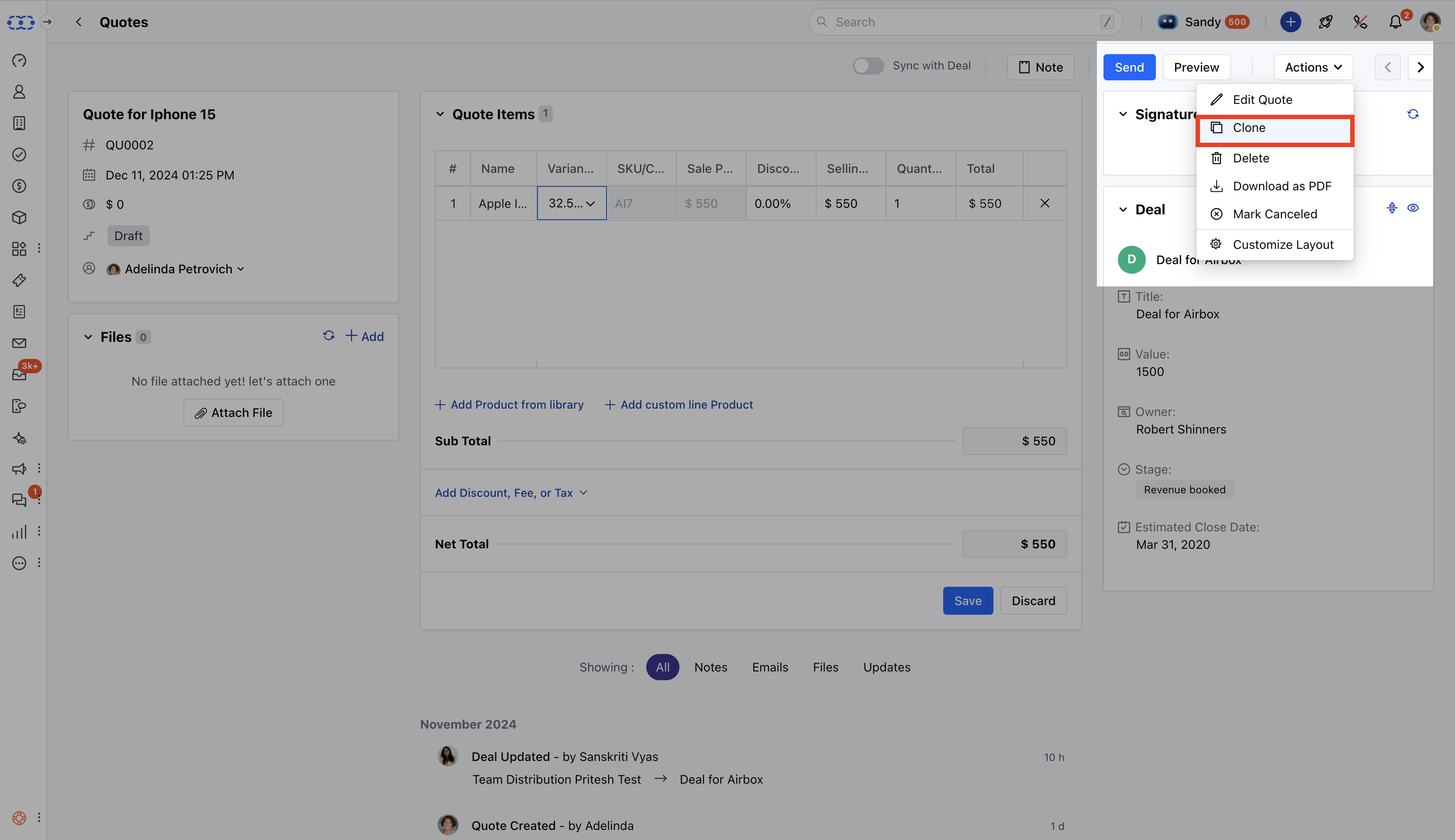
Task: Switch timeline filter to Files
Action: click(825, 668)
